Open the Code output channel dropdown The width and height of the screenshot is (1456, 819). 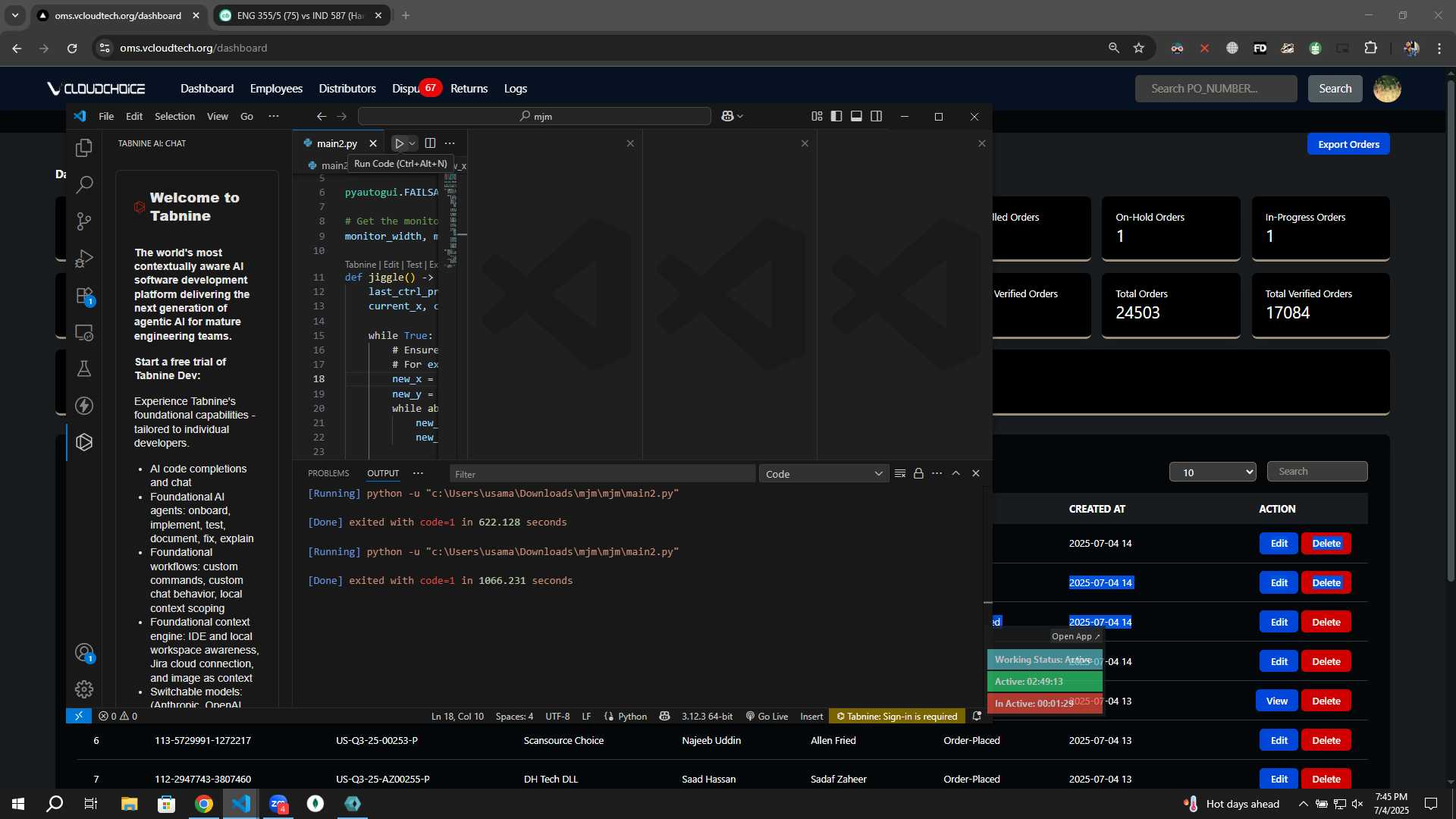[824, 474]
